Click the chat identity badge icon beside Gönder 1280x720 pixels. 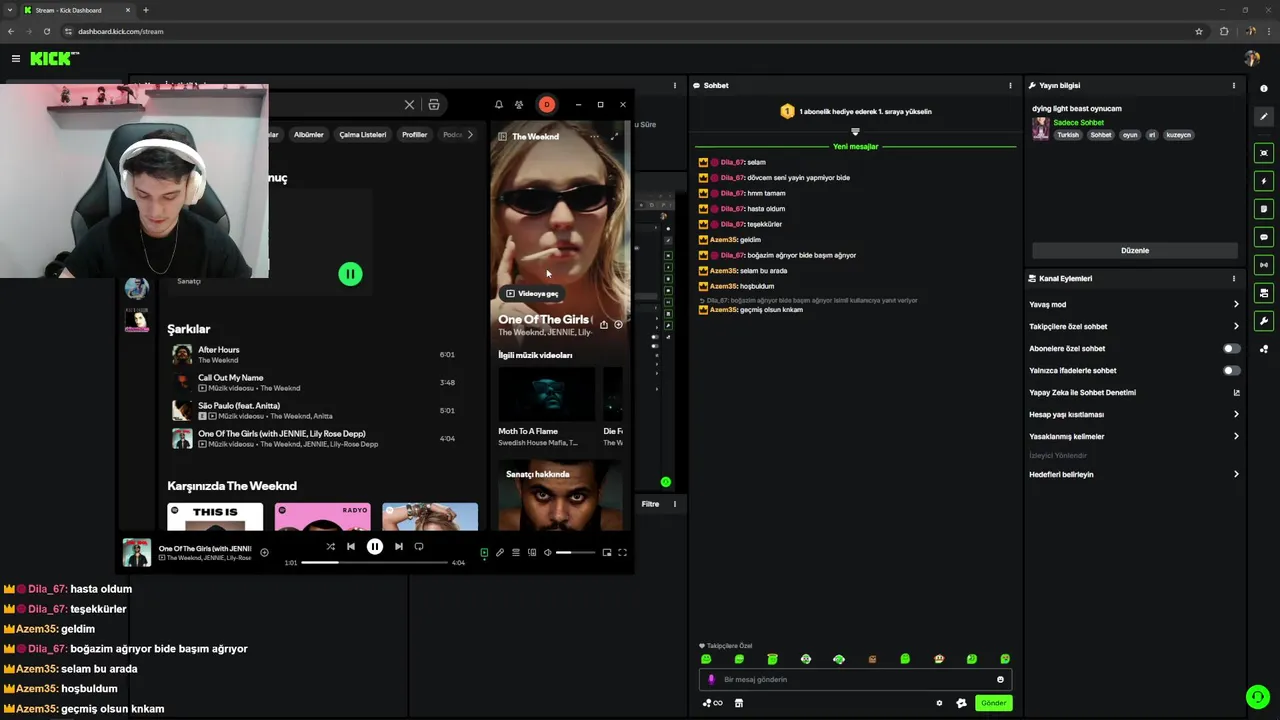961,703
